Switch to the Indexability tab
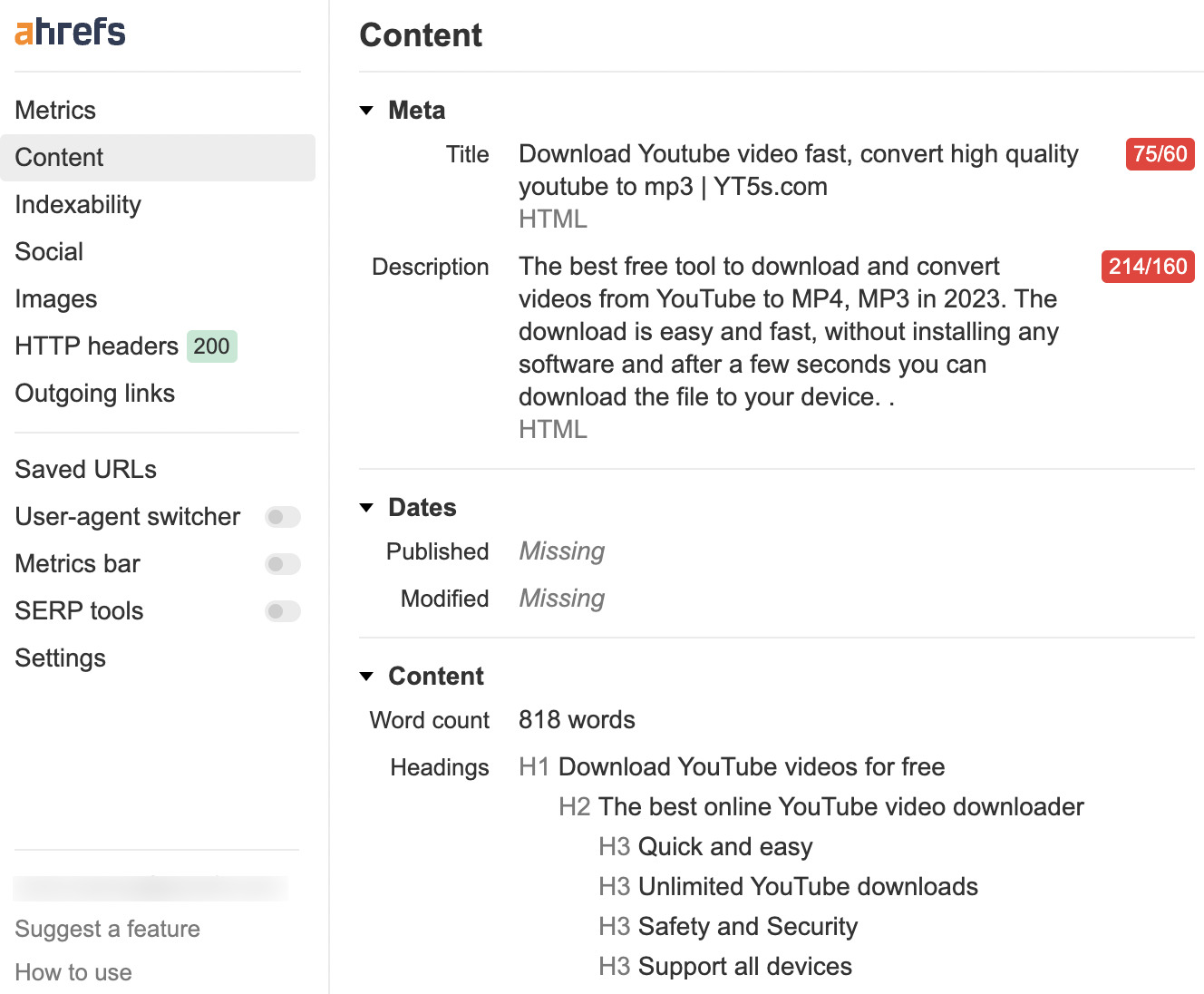 (78, 205)
